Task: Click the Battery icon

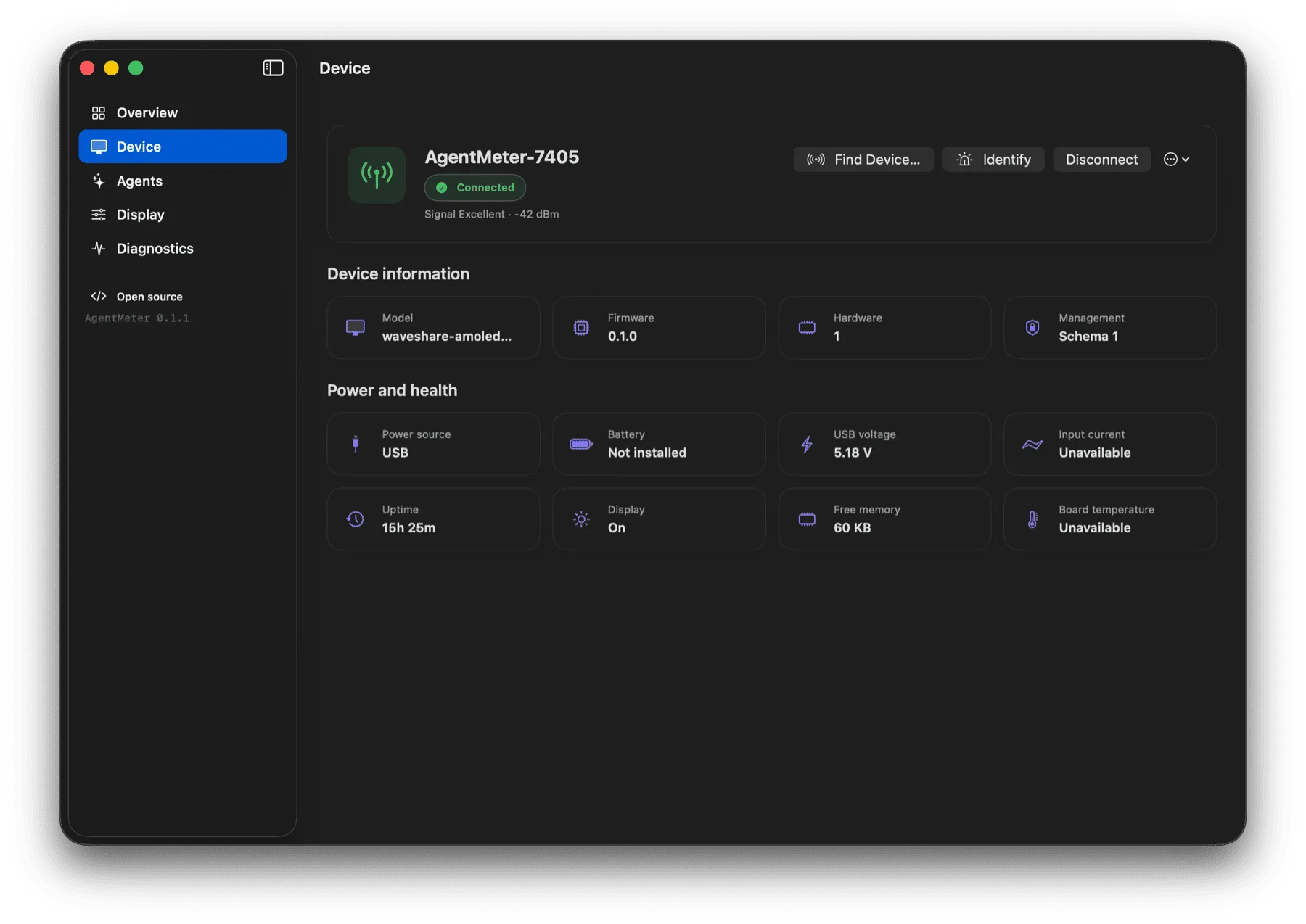Action: point(581,444)
